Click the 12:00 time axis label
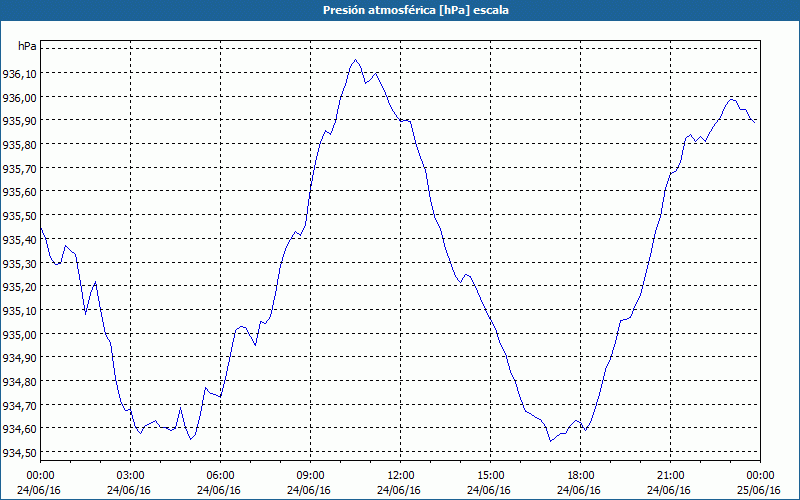Image resolution: width=800 pixels, height=500 pixels. click(401, 476)
